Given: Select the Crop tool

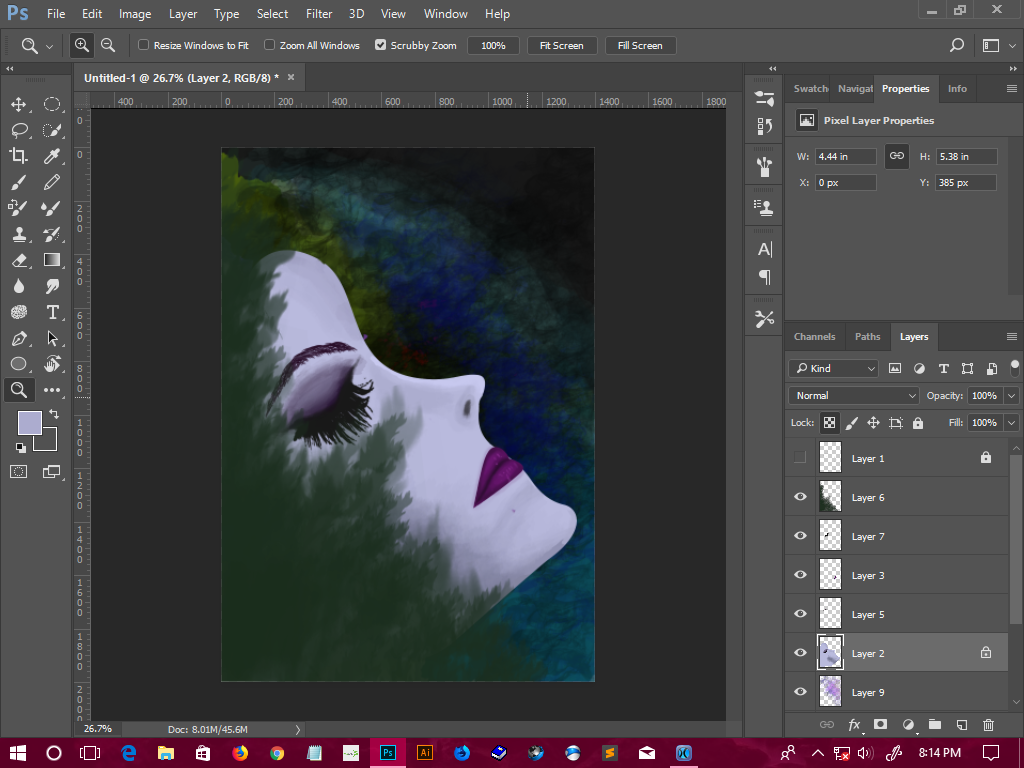Looking at the screenshot, I should click(20, 155).
